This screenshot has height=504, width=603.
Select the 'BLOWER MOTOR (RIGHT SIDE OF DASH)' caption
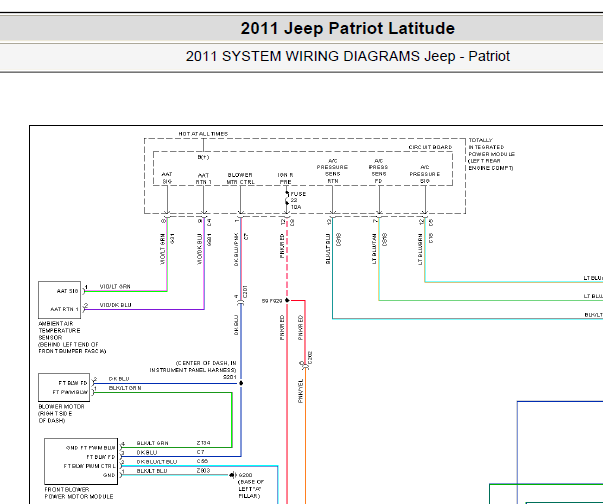61,413
